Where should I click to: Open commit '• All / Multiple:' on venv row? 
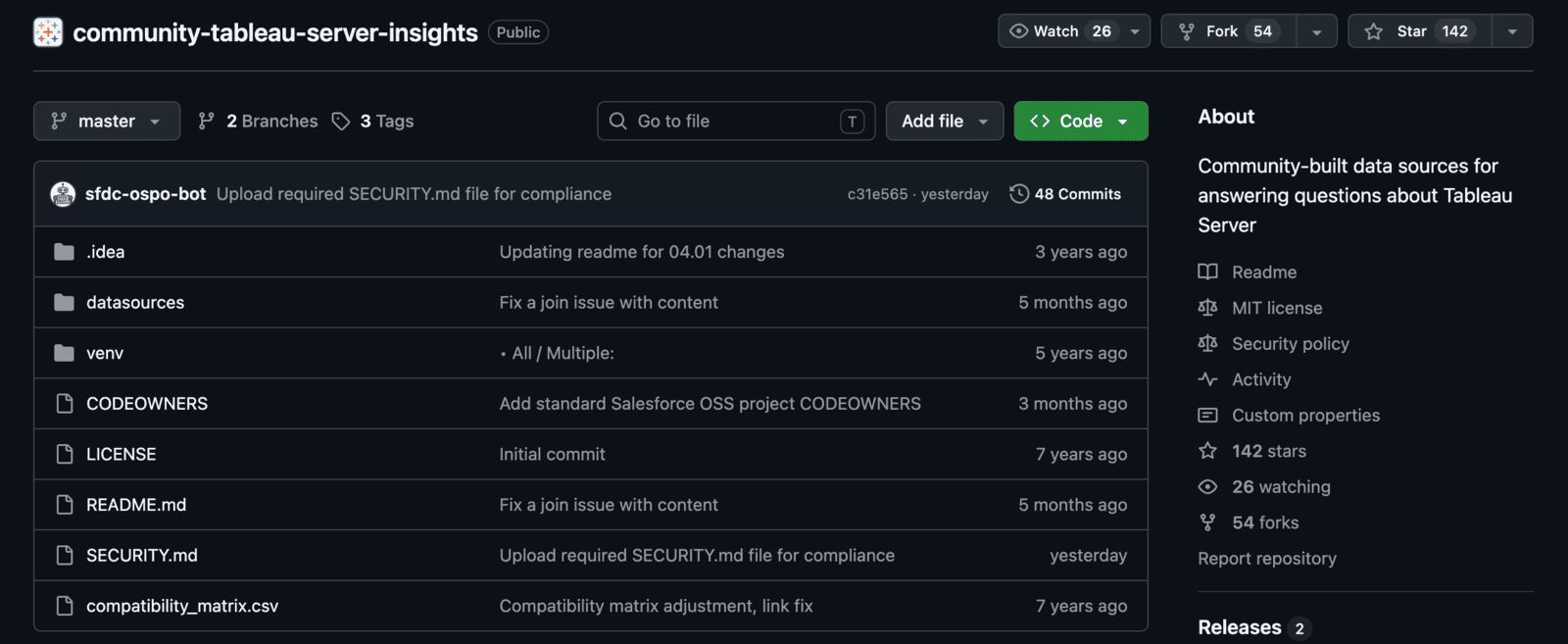click(557, 353)
